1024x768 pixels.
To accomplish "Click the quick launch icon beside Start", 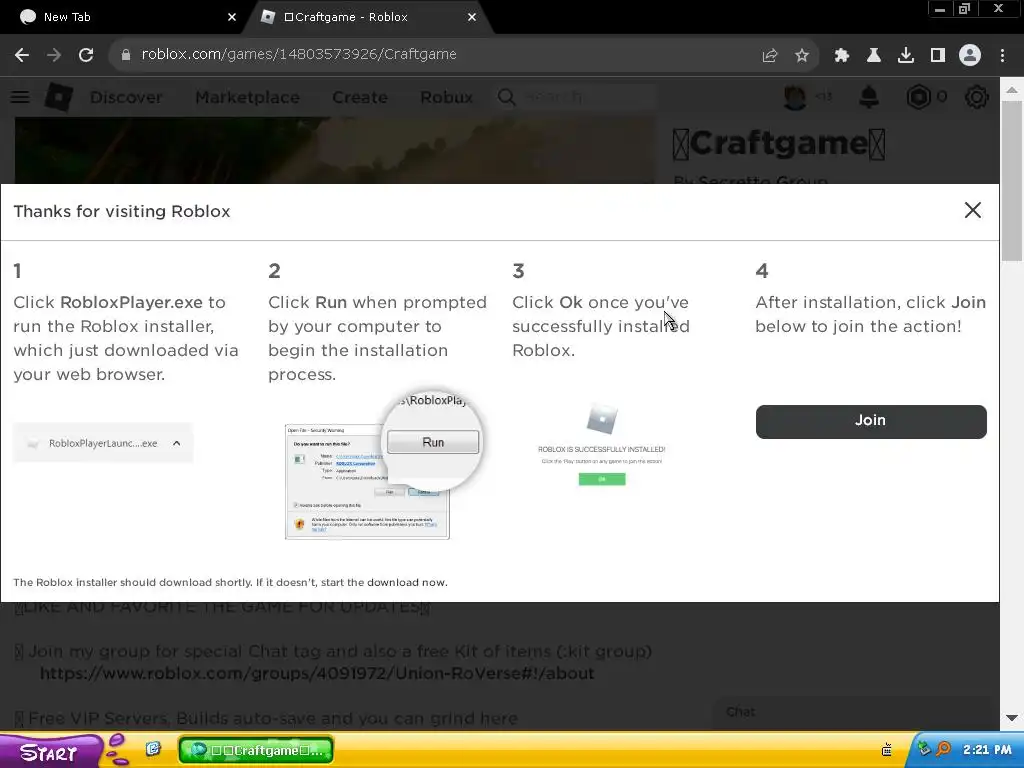I will pyautogui.click(x=153, y=749).
